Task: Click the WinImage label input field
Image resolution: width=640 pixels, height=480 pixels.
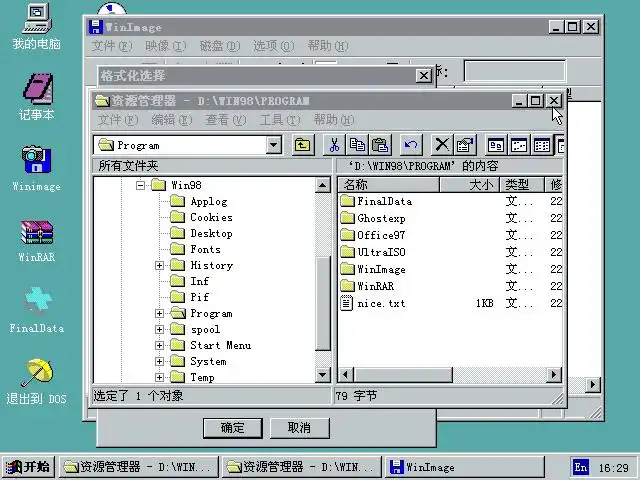Action: (x=514, y=71)
